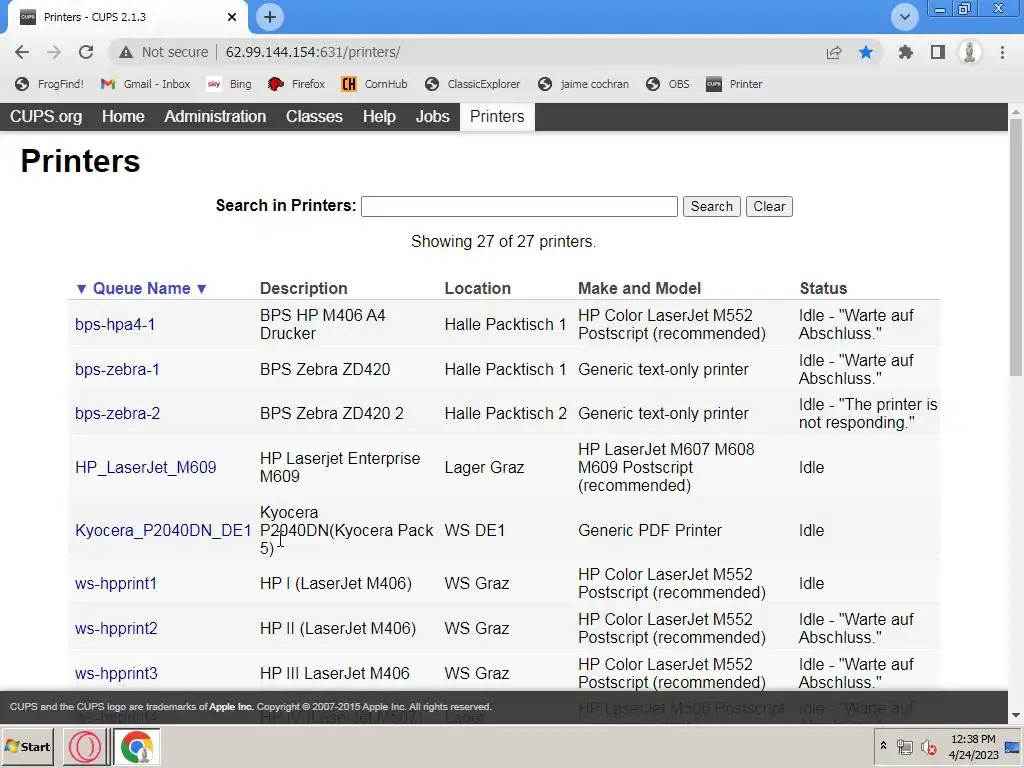Open HP_LaserJet_M609 printer link
Screen dimensions: 1024x768
click(146, 468)
